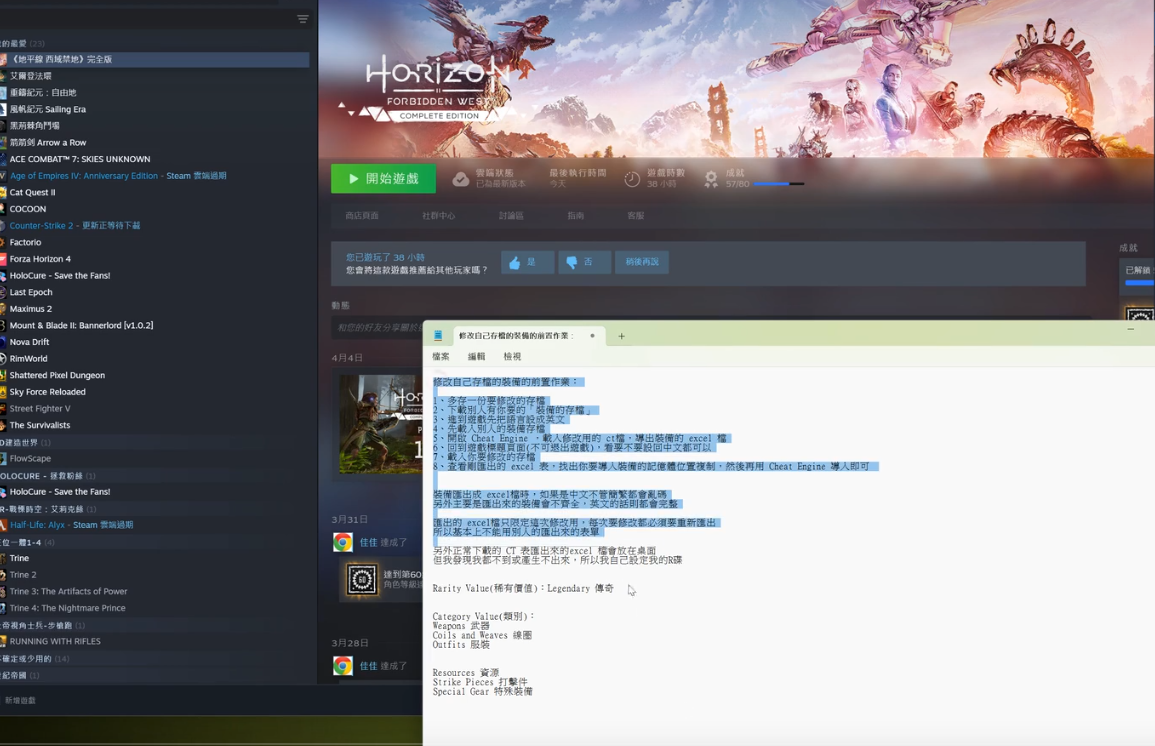Select Forza Horizon 4 in the library

point(40,259)
